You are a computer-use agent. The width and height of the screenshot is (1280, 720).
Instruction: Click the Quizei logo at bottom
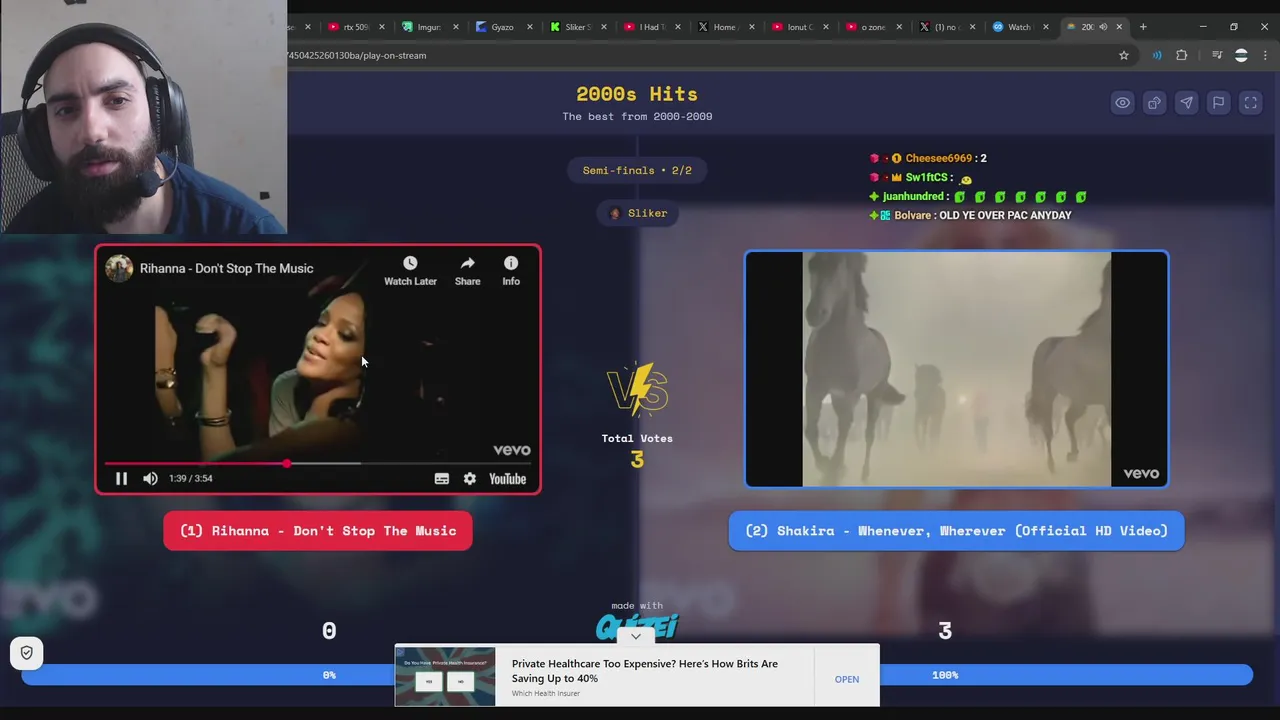pyautogui.click(x=637, y=626)
